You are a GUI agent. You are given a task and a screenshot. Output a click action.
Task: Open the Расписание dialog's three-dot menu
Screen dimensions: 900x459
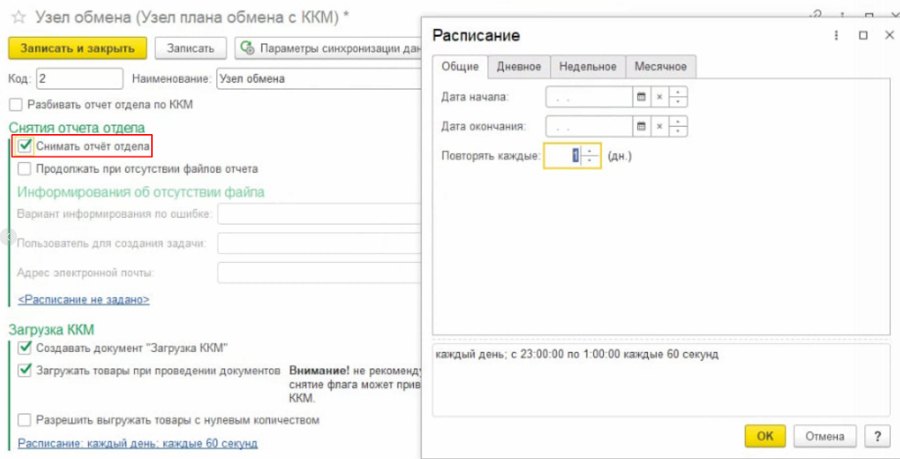pyautogui.click(x=836, y=36)
